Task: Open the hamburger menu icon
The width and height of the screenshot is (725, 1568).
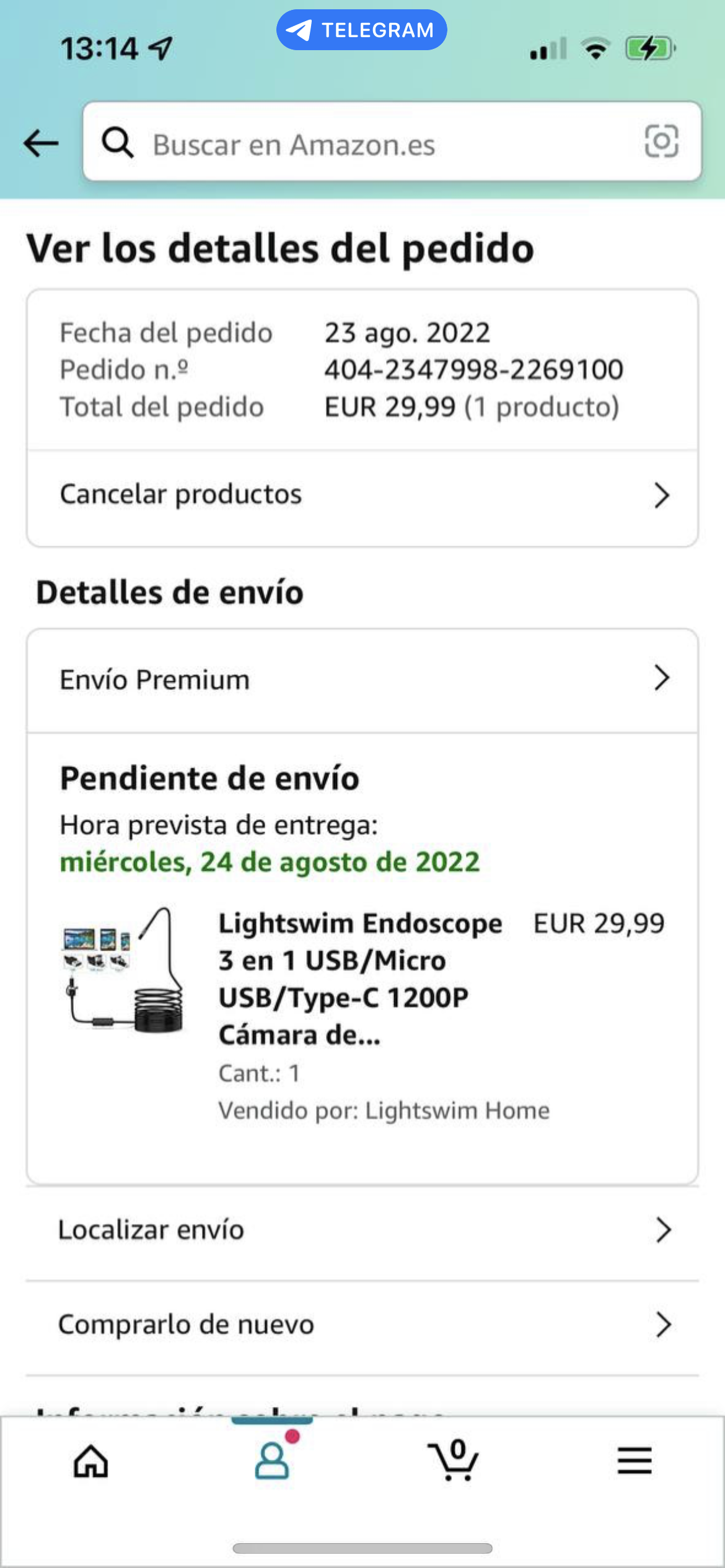Action: click(634, 1461)
